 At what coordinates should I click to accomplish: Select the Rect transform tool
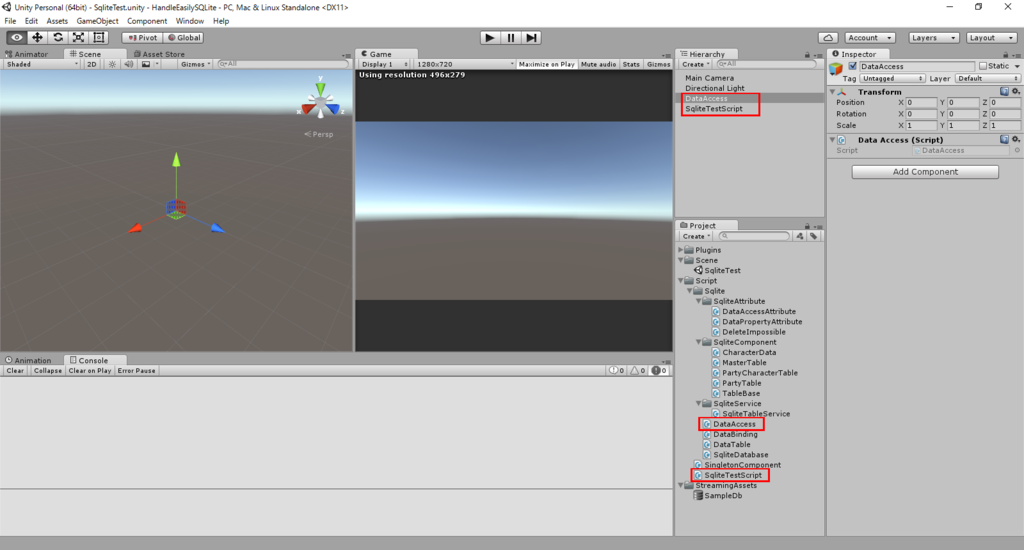(x=99, y=38)
